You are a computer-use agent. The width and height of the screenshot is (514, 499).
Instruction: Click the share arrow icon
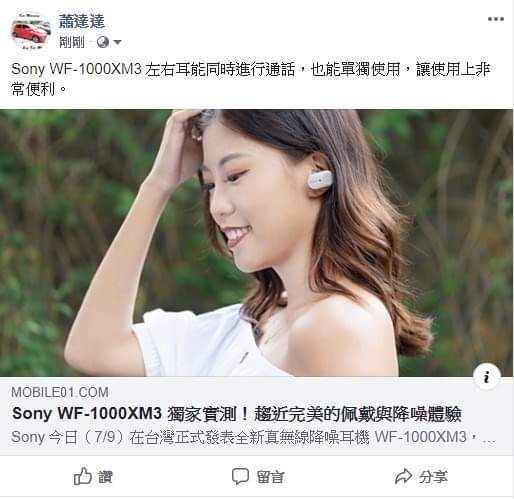[403, 476]
